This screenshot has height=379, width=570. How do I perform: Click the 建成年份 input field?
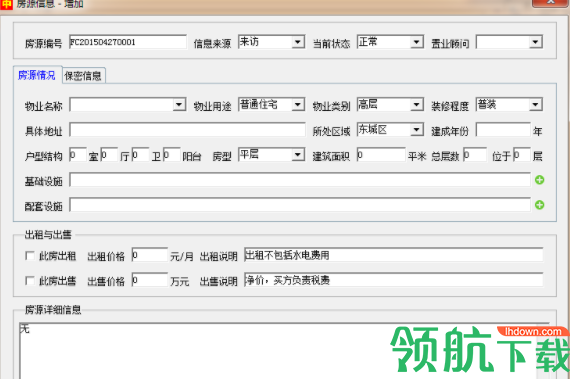pos(503,130)
